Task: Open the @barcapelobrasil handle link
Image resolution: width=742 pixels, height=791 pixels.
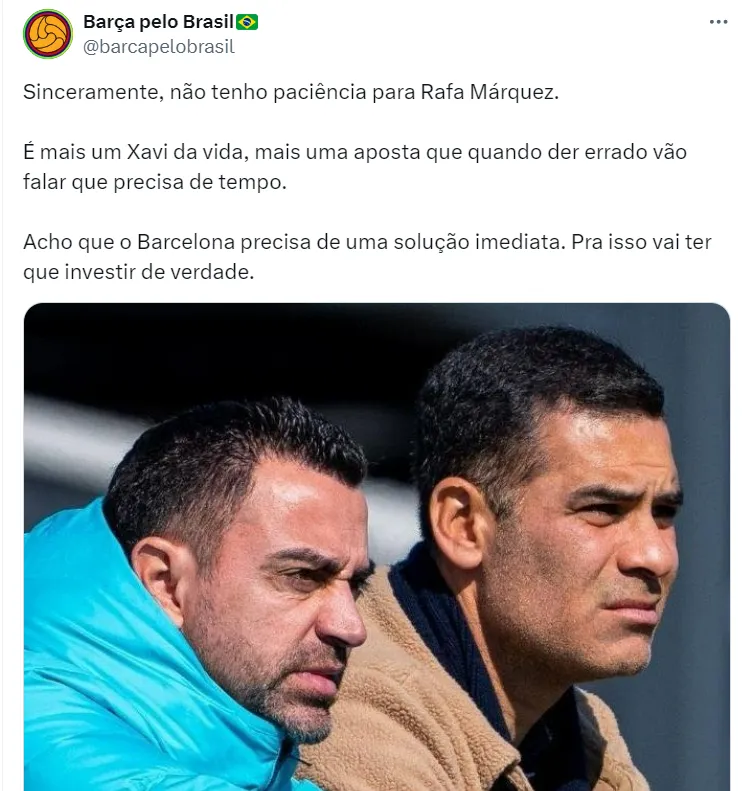Action: [159, 47]
